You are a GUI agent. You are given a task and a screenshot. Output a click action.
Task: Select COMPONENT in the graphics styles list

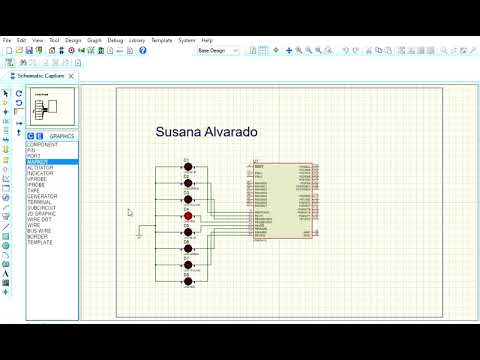click(42, 145)
